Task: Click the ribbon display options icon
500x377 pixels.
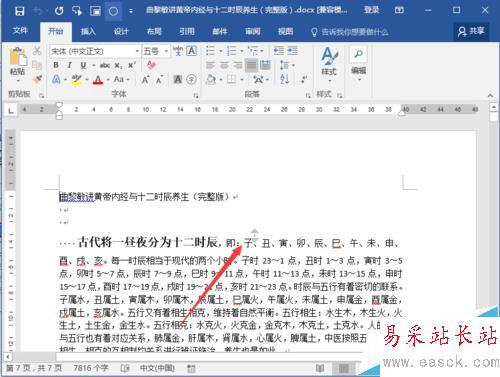Action: coord(399,11)
